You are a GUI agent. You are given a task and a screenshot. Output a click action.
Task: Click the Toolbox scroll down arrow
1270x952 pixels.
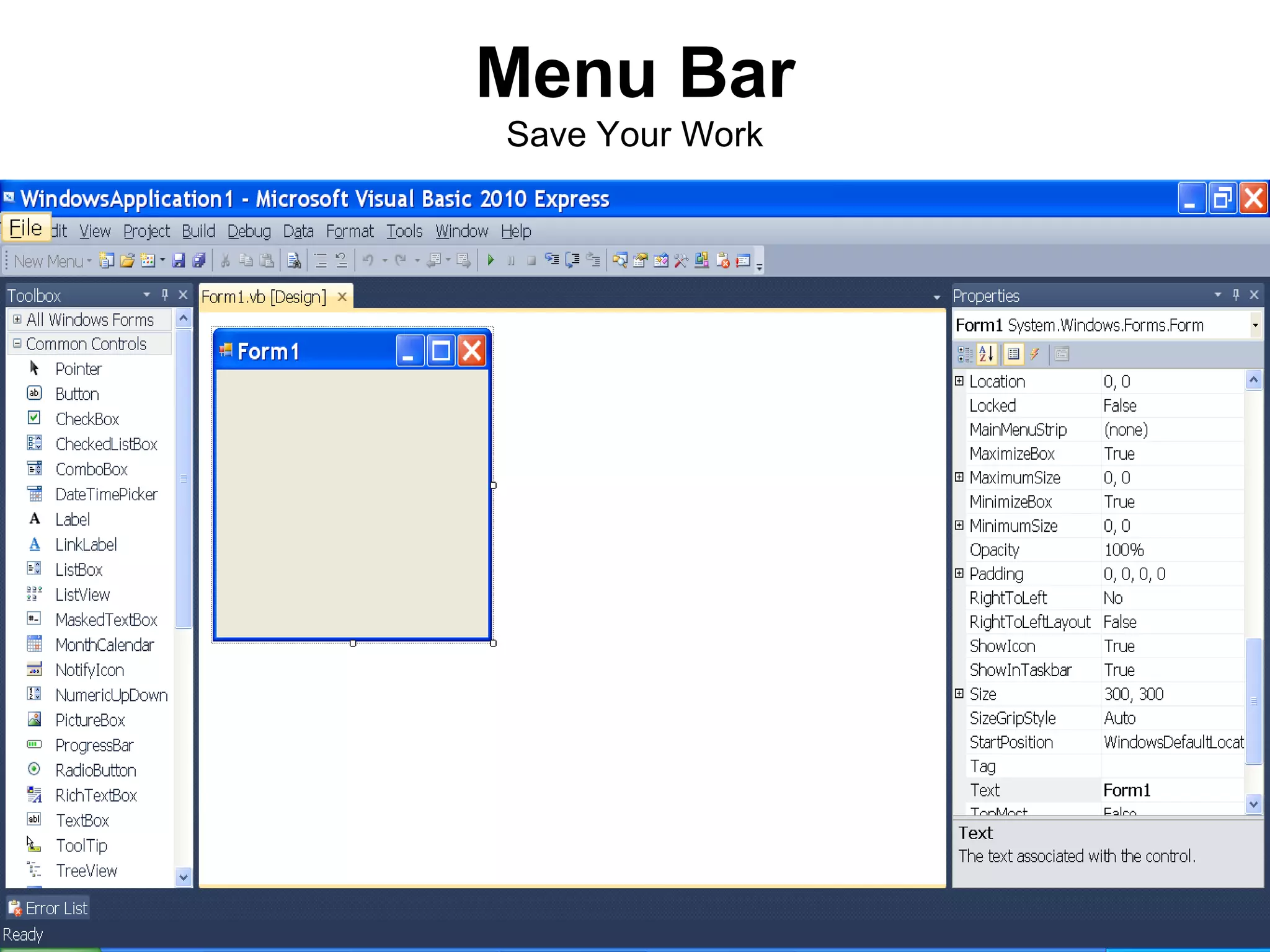point(183,877)
